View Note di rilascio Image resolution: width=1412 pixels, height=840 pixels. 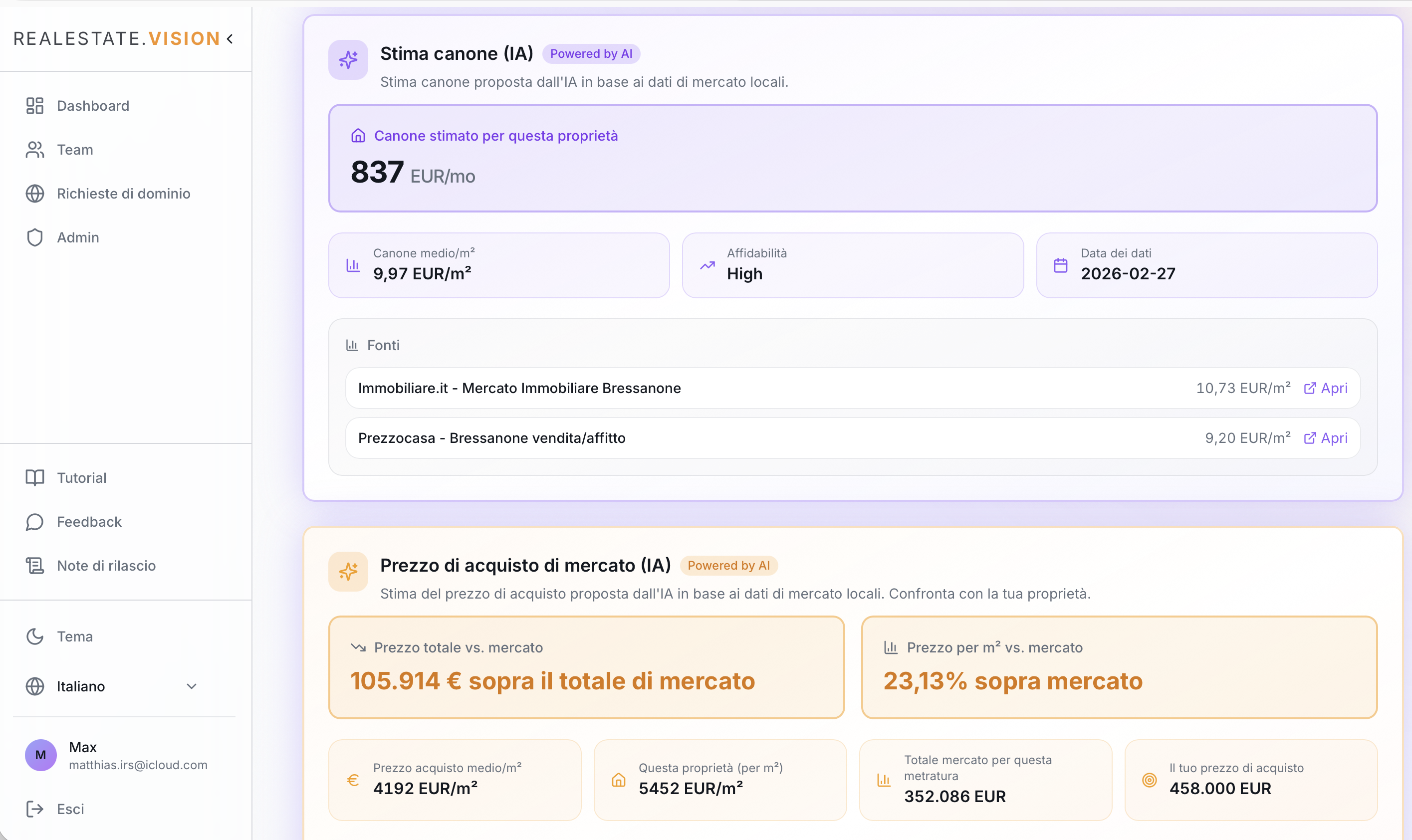106,566
